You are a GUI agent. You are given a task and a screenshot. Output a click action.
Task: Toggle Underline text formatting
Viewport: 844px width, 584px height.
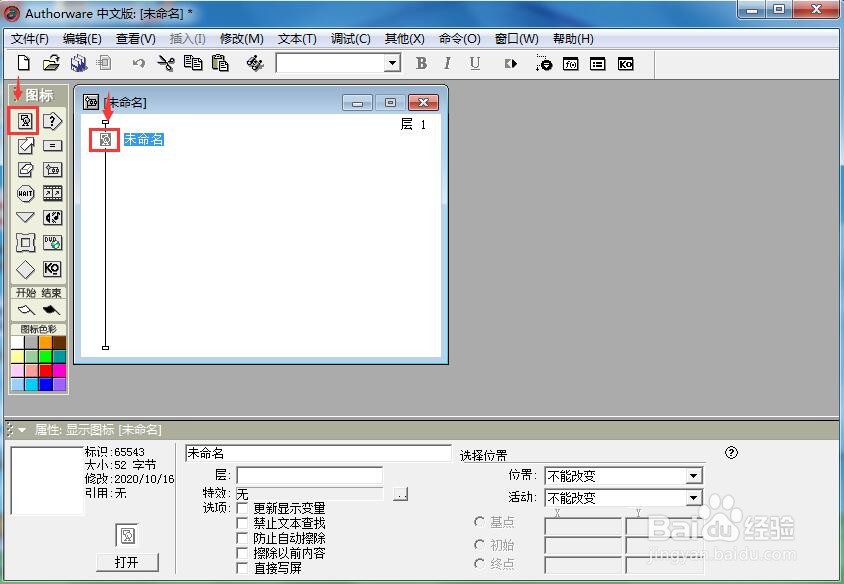click(x=474, y=64)
